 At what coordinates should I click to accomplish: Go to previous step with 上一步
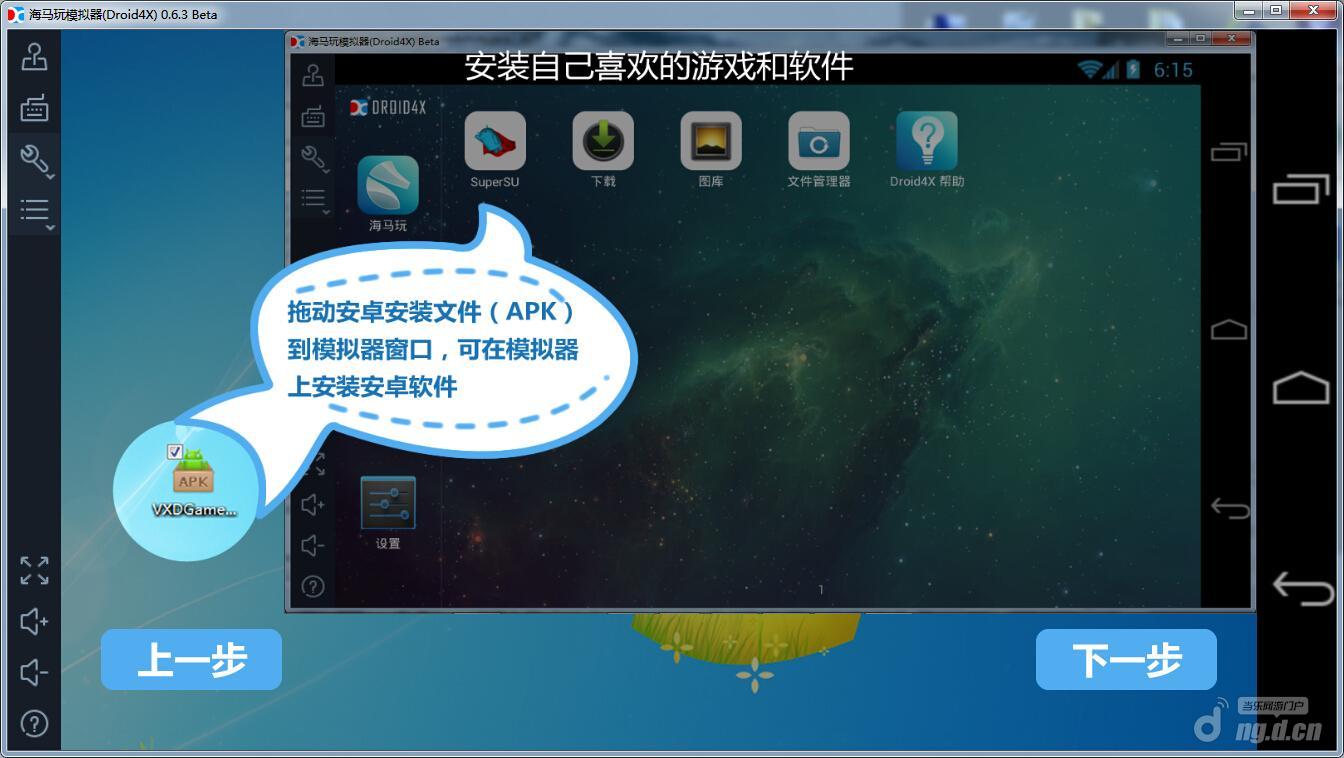pyautogui.click(x=191, y=660)
